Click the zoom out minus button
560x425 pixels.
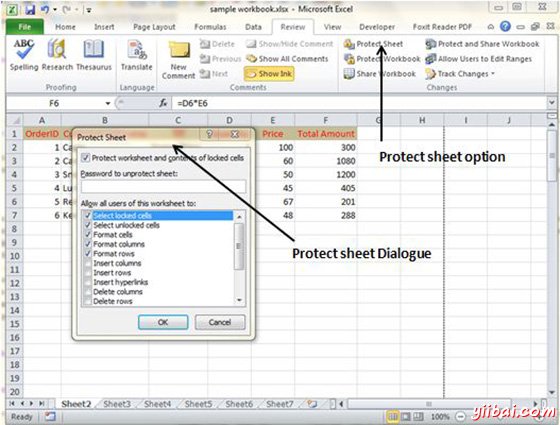461,416
